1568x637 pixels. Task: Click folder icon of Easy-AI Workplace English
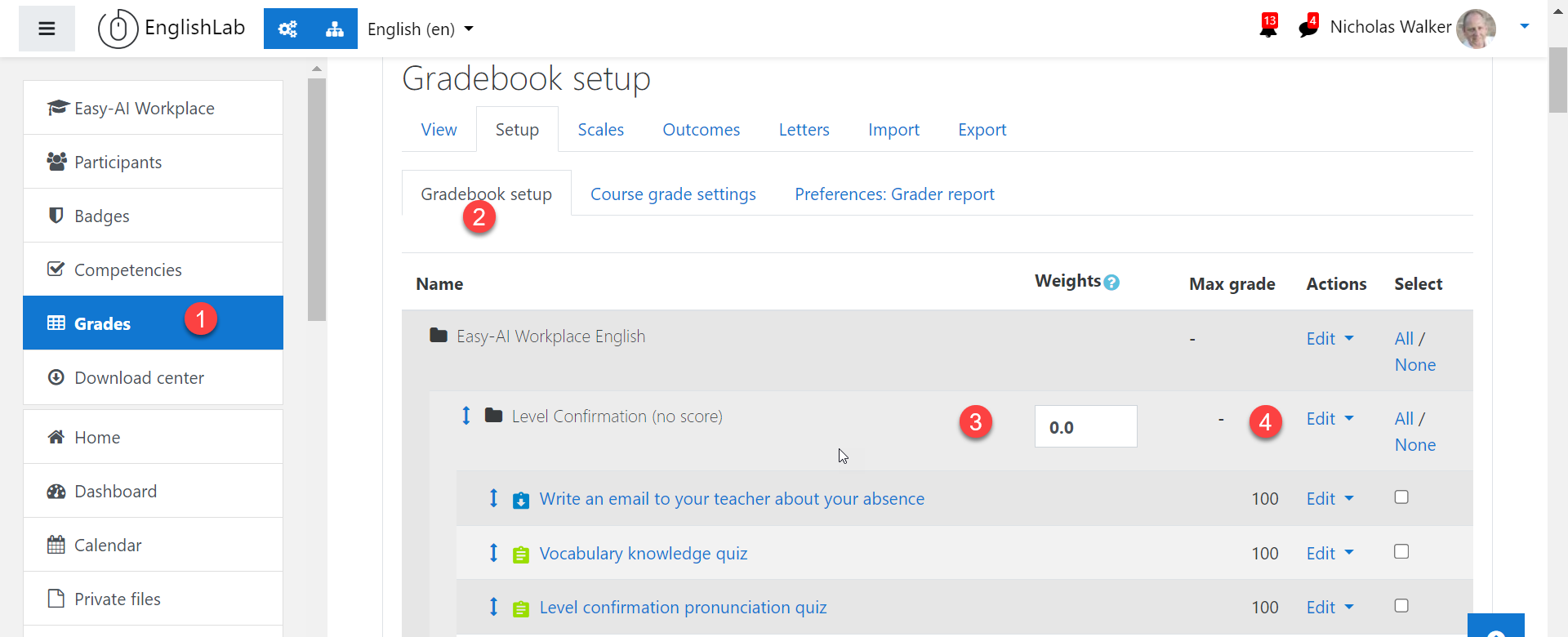click(439, 335)
